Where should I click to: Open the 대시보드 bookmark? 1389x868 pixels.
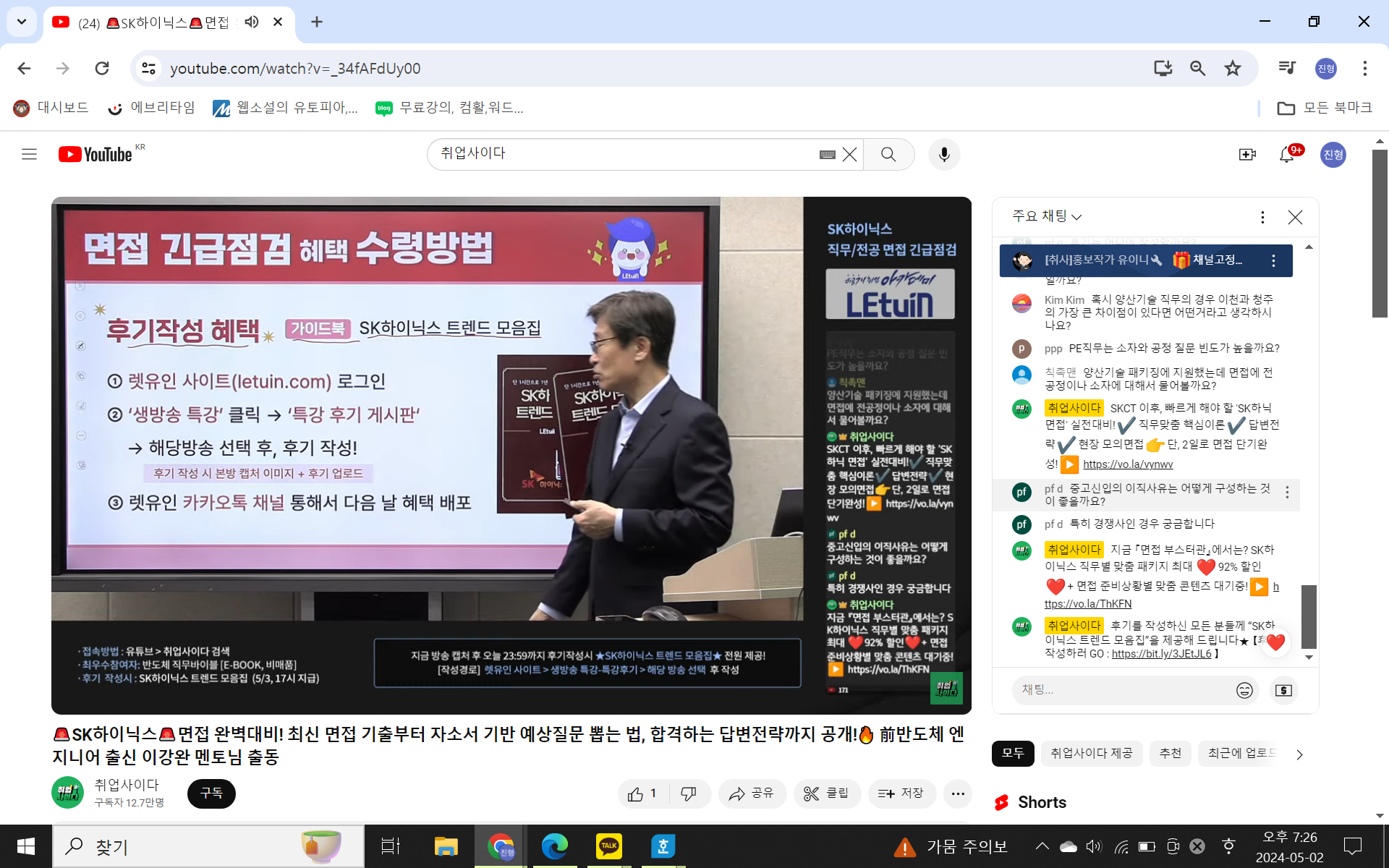click(x=51, y=108)
